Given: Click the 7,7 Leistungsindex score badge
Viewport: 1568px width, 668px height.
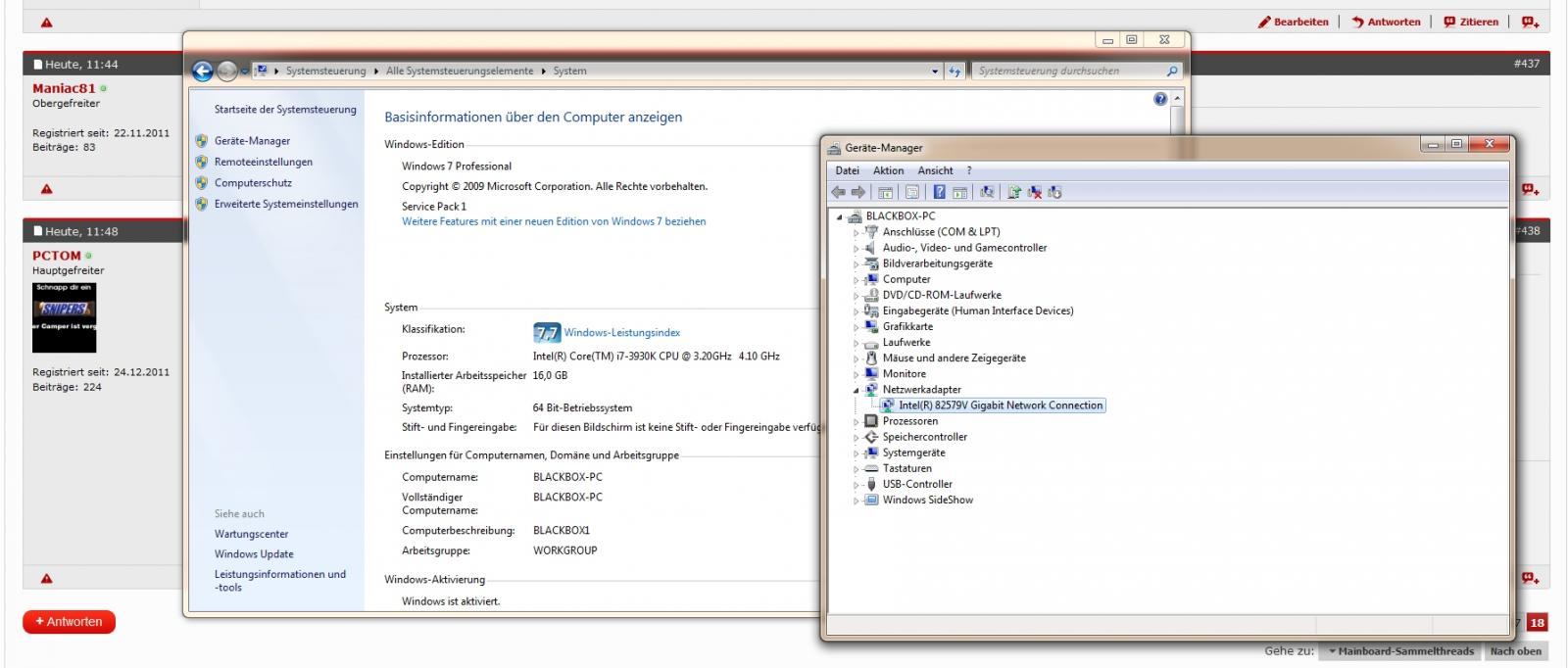Looking at the screenshot, I should click(x=547, y=332).
